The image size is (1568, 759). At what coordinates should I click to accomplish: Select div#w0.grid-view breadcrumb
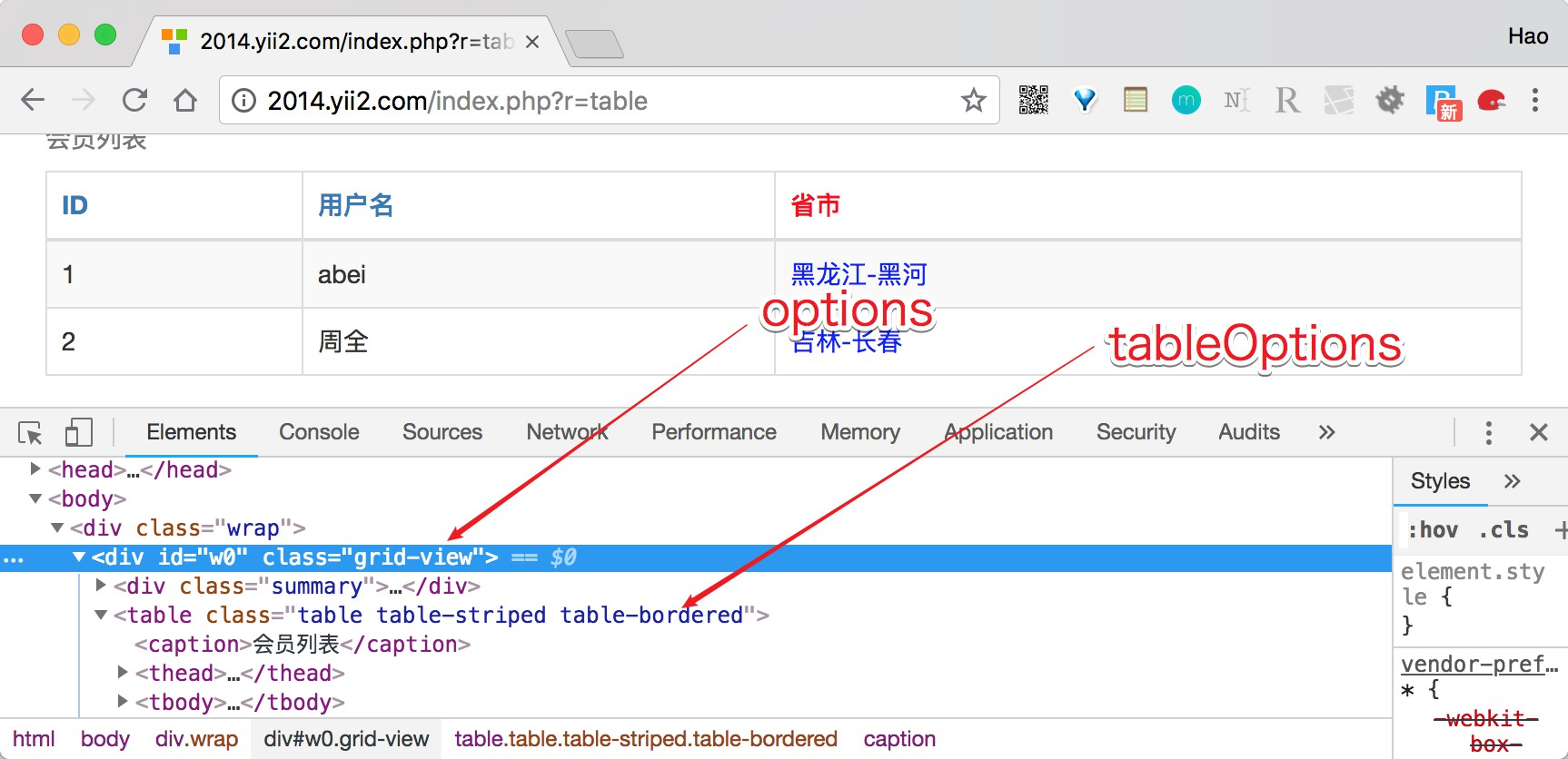[346, 739]
